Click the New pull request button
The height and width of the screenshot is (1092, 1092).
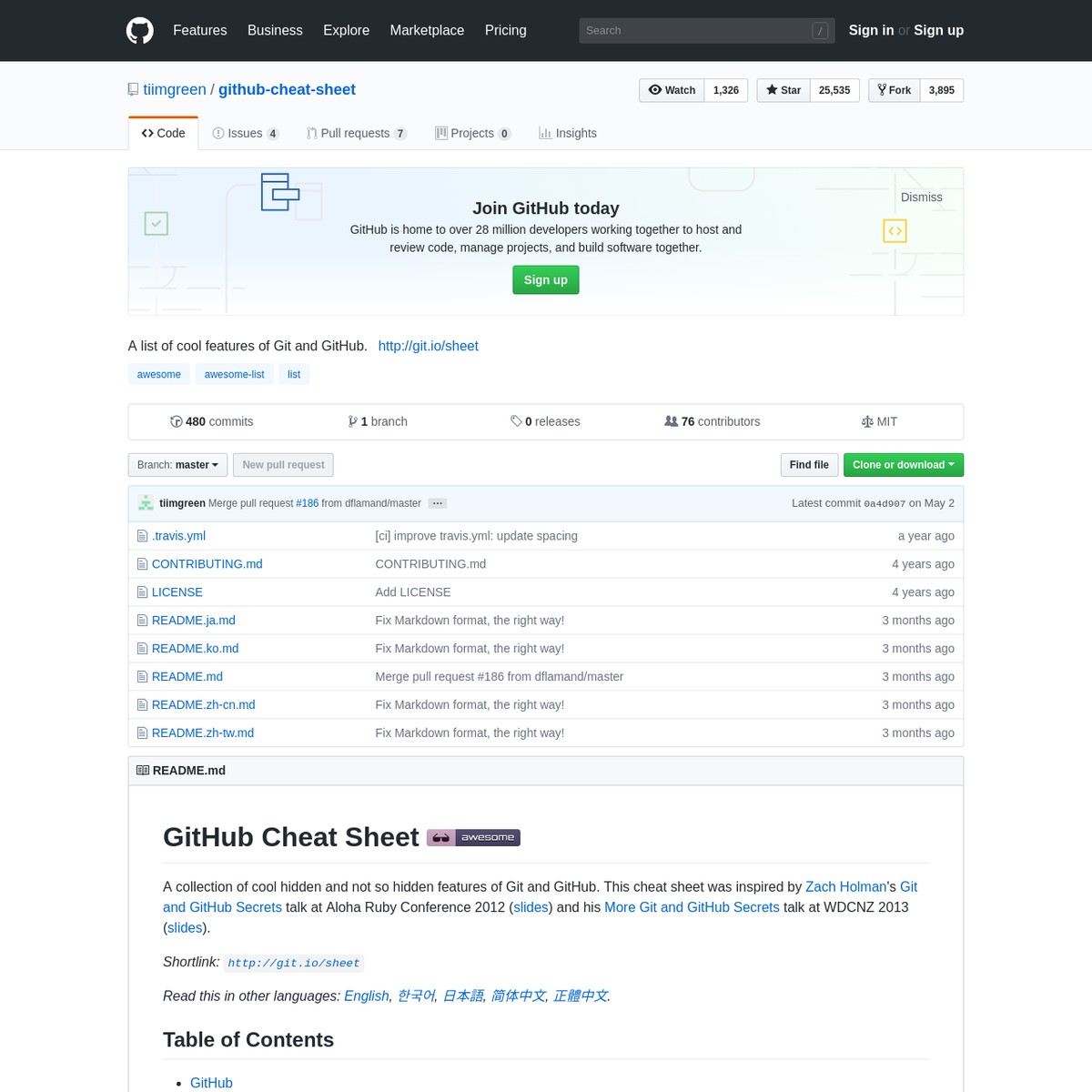pyautogui.click(x=283, y=465)
